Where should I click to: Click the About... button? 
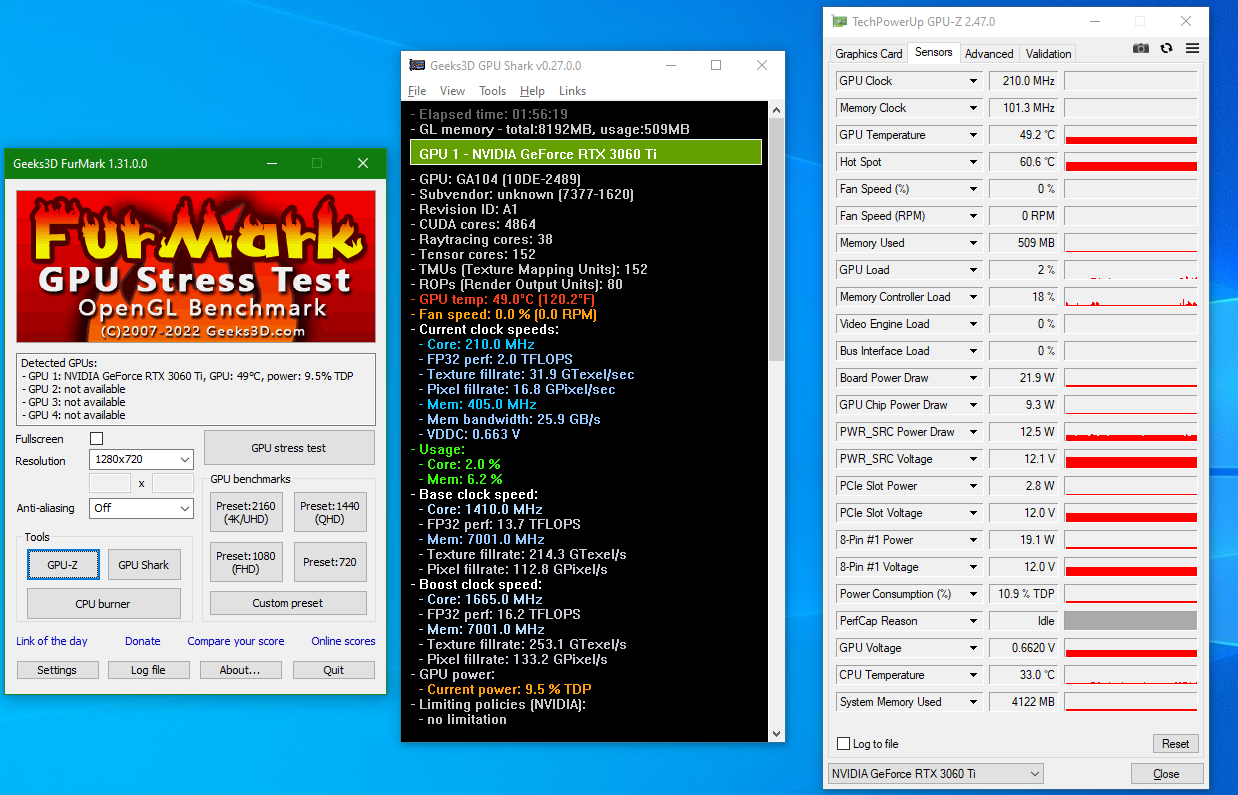240,670
